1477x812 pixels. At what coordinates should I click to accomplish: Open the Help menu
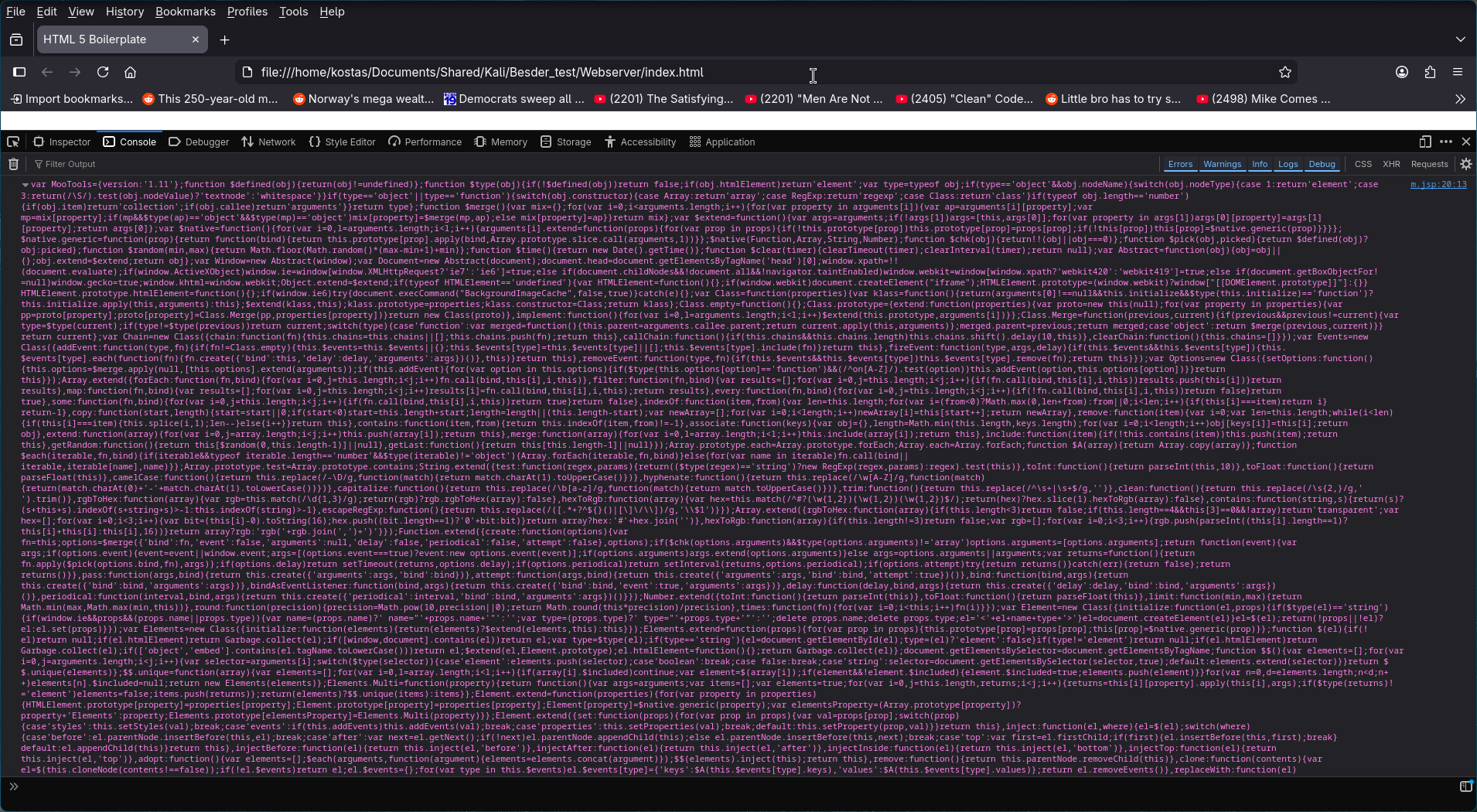332,12
